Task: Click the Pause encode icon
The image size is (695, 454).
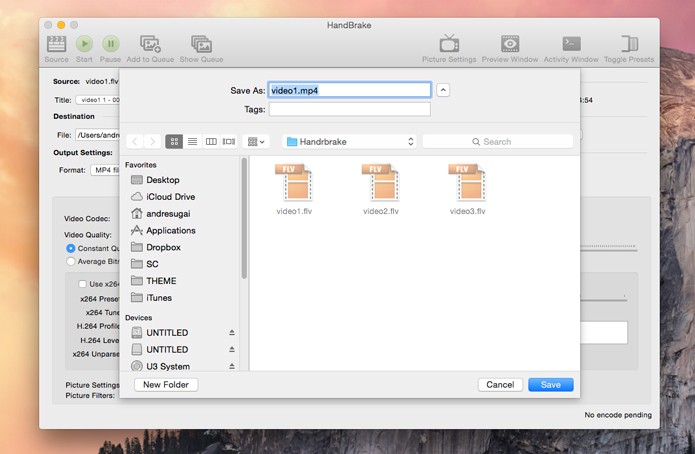Action: [x=110, y=44]
